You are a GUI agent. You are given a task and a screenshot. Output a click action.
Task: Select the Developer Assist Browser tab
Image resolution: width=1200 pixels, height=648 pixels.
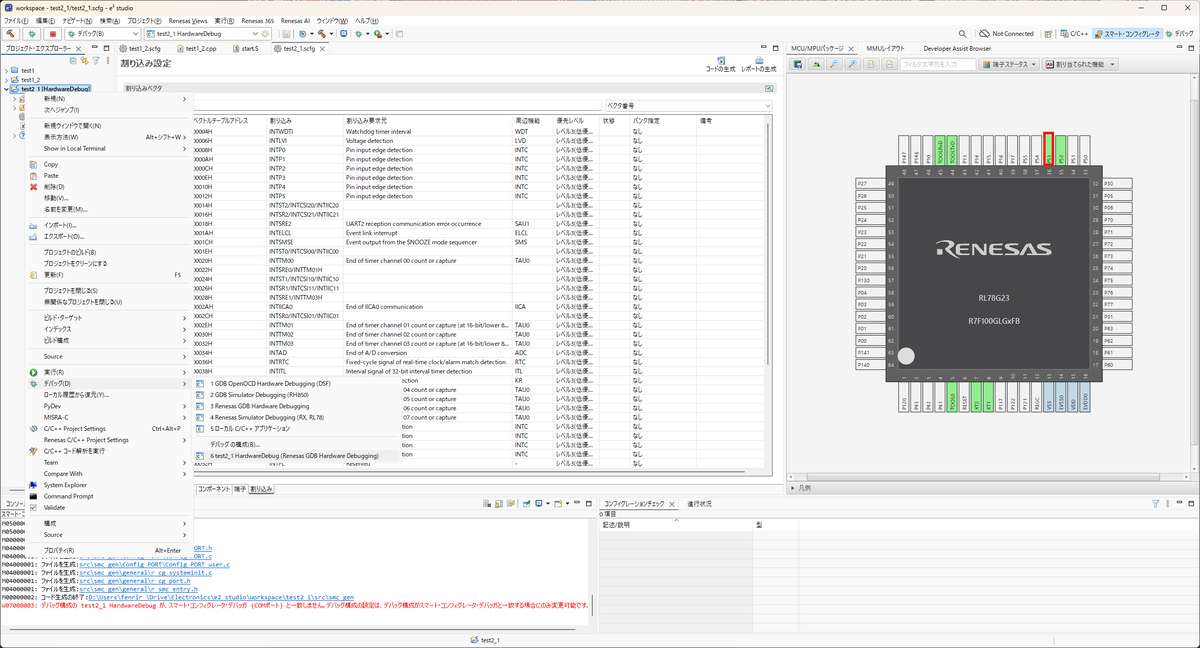(957, 47)
